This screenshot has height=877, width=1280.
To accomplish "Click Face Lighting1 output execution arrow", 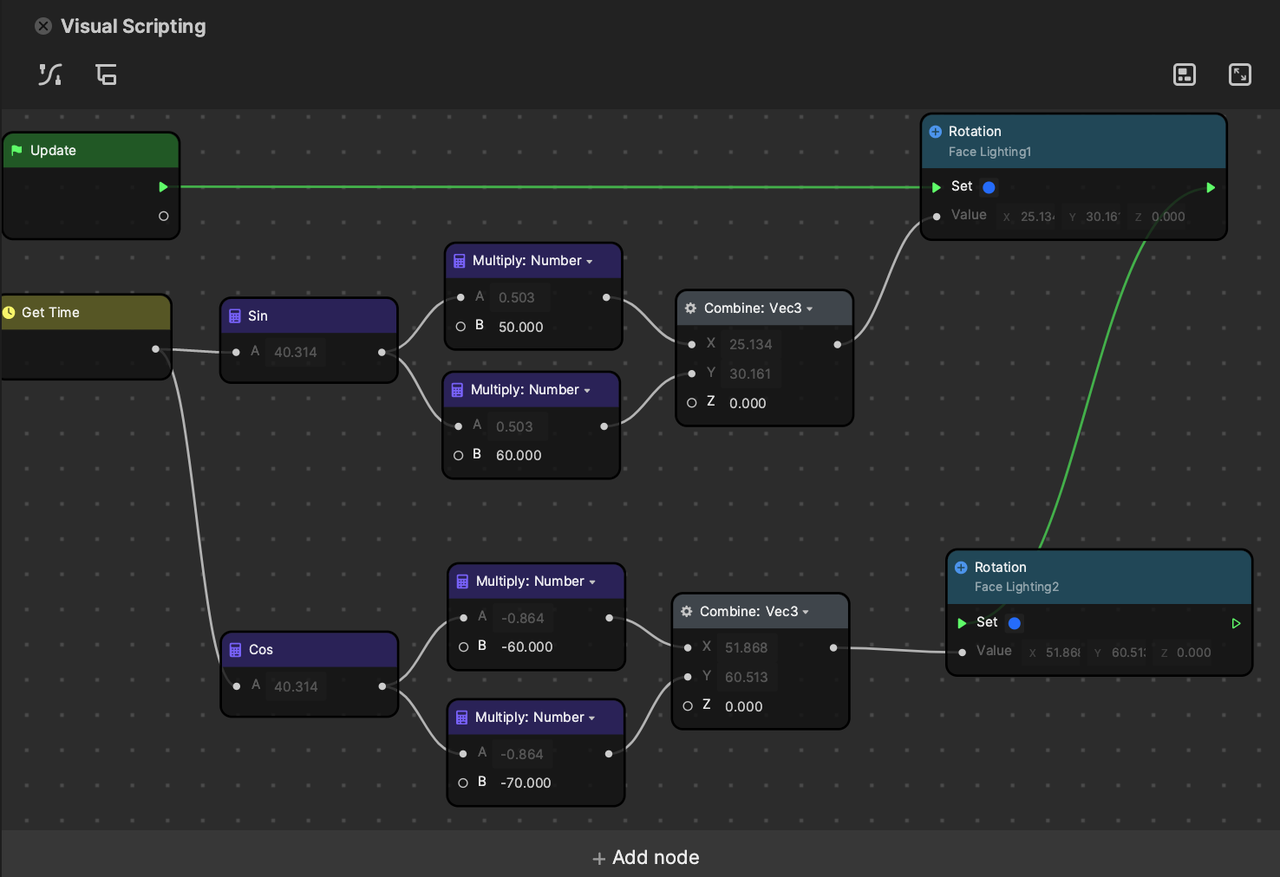I will coord(1211,187).
